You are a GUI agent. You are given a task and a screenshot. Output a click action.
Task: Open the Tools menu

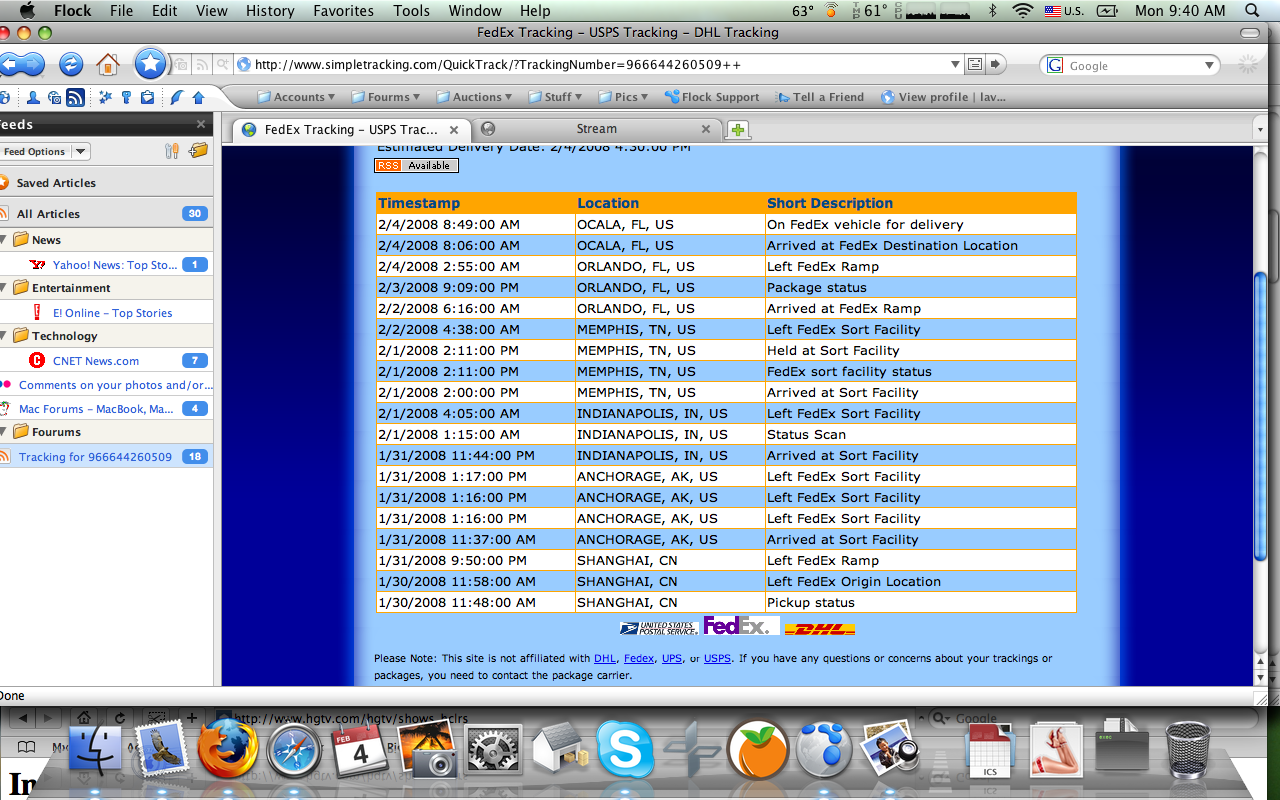click(411, 11)
